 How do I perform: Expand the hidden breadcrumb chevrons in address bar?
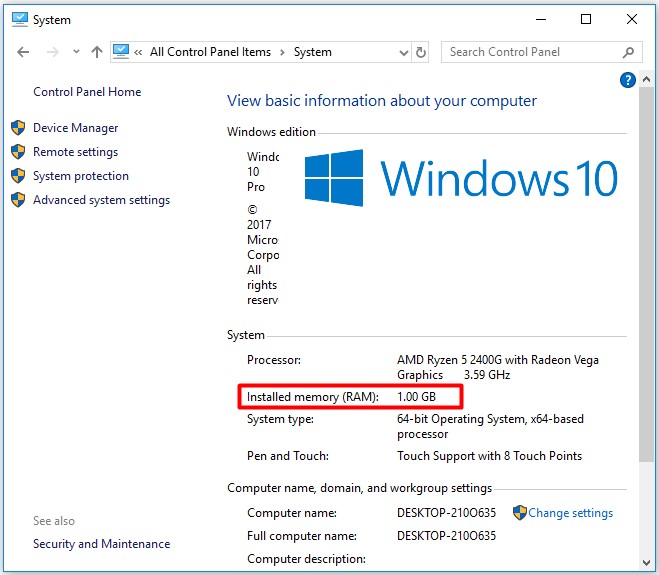138,52
